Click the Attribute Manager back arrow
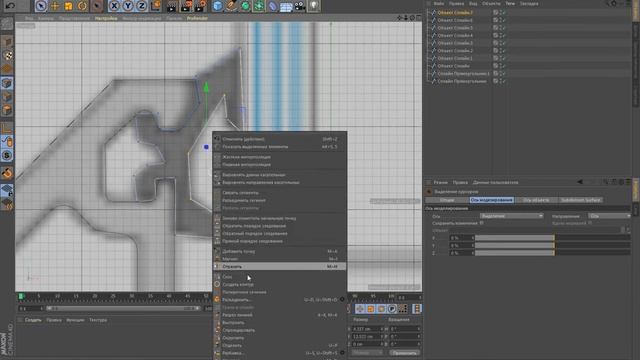640x360 pixels. [580, 182]
